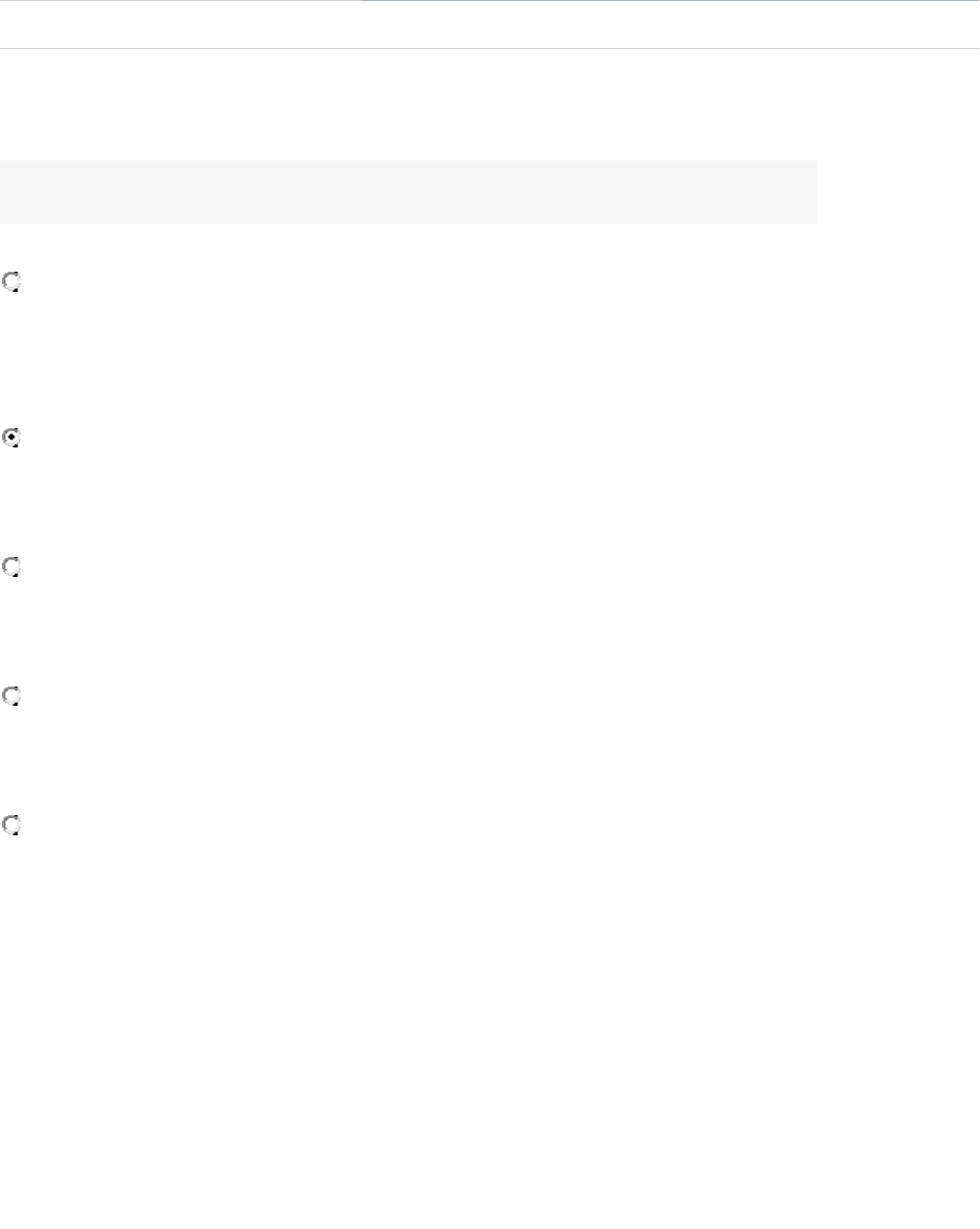
Task: Pick the radio button directly above the selected one
Action: [x=12, y=282]
